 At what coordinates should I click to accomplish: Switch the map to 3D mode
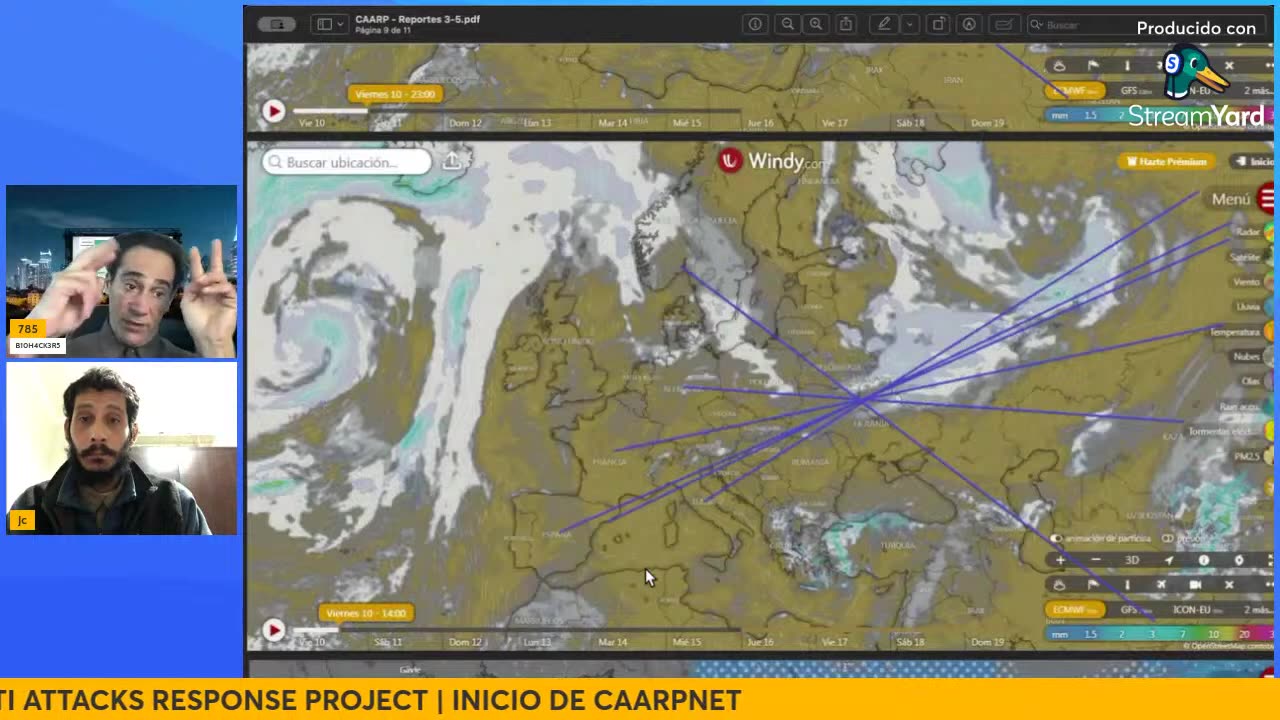(x=1132, y=560)
